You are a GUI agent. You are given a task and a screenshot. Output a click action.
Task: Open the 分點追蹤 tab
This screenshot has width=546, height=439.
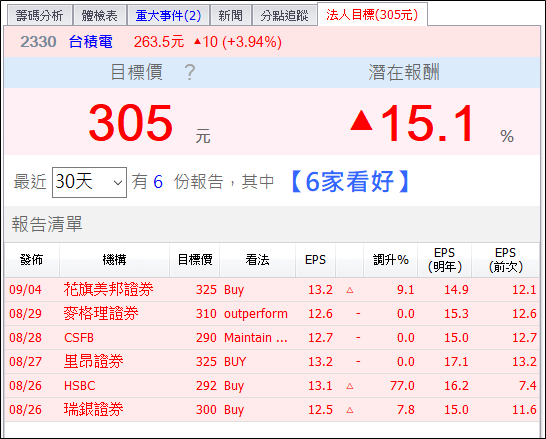(x=284, y=15)
